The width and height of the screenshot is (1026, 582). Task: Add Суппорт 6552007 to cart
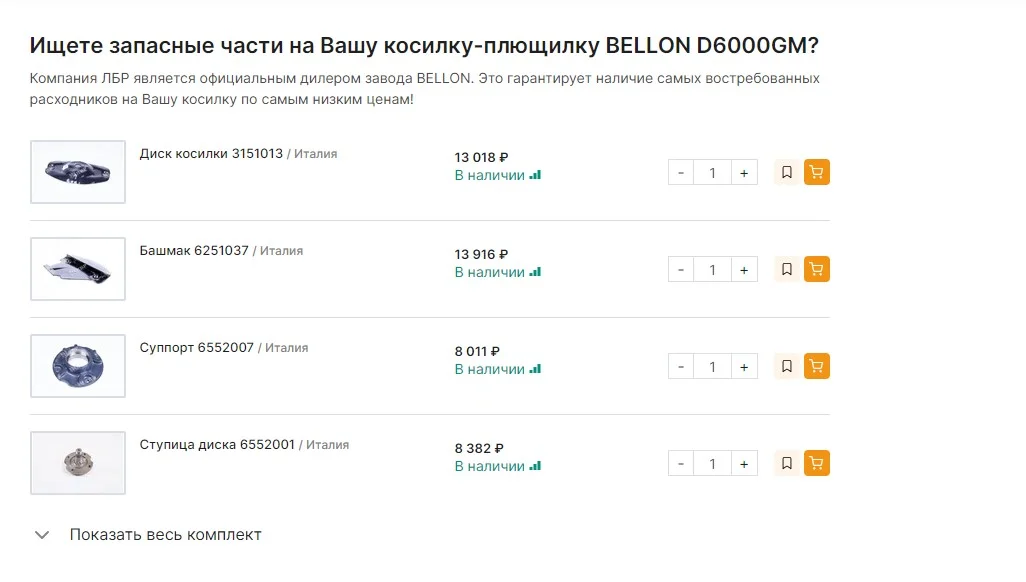pyautogui.click(x=817, y=367)
